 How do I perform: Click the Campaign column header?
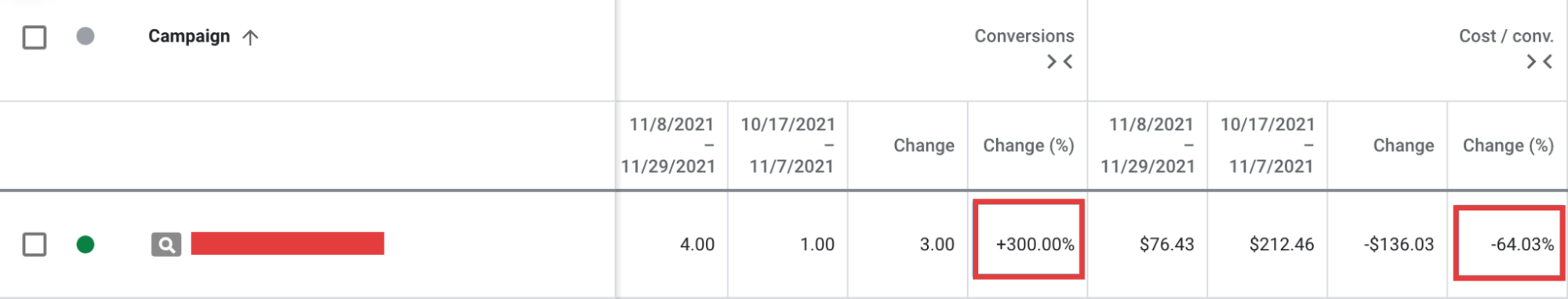point(189,36)
